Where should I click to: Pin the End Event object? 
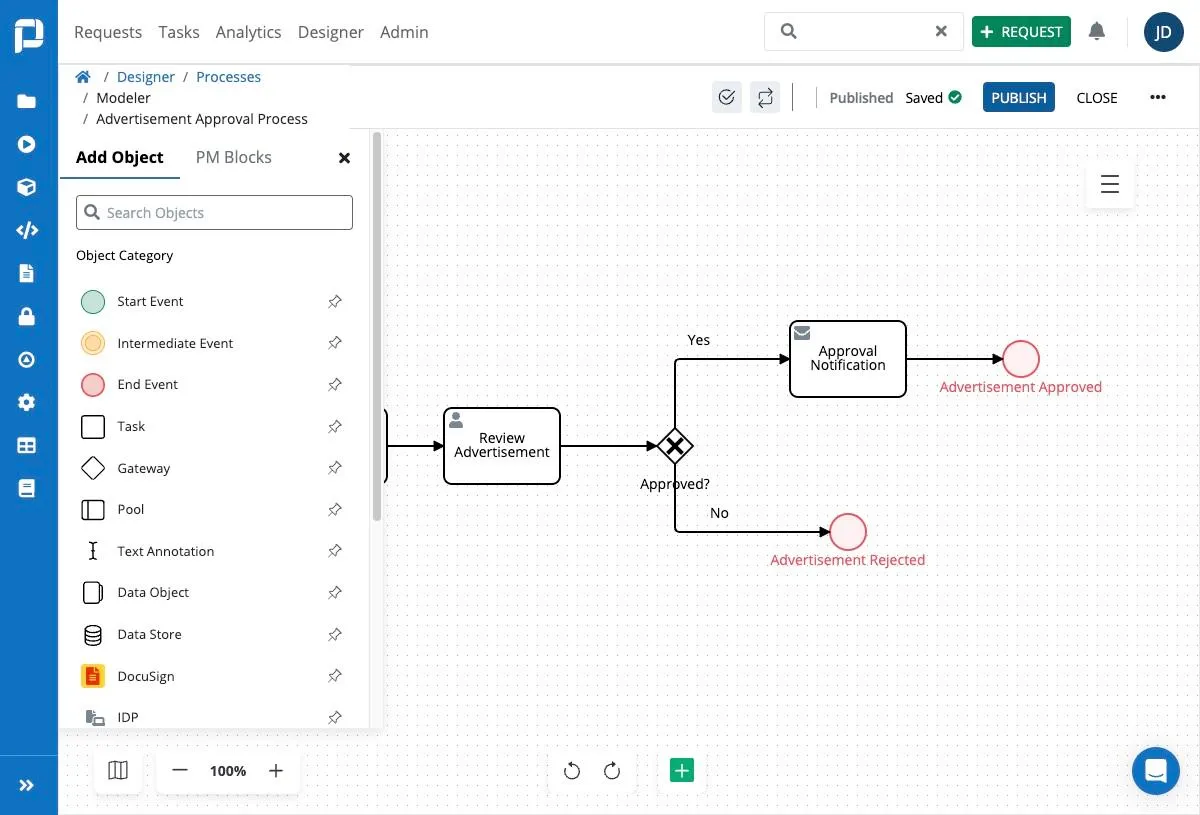tap(335, 384)
